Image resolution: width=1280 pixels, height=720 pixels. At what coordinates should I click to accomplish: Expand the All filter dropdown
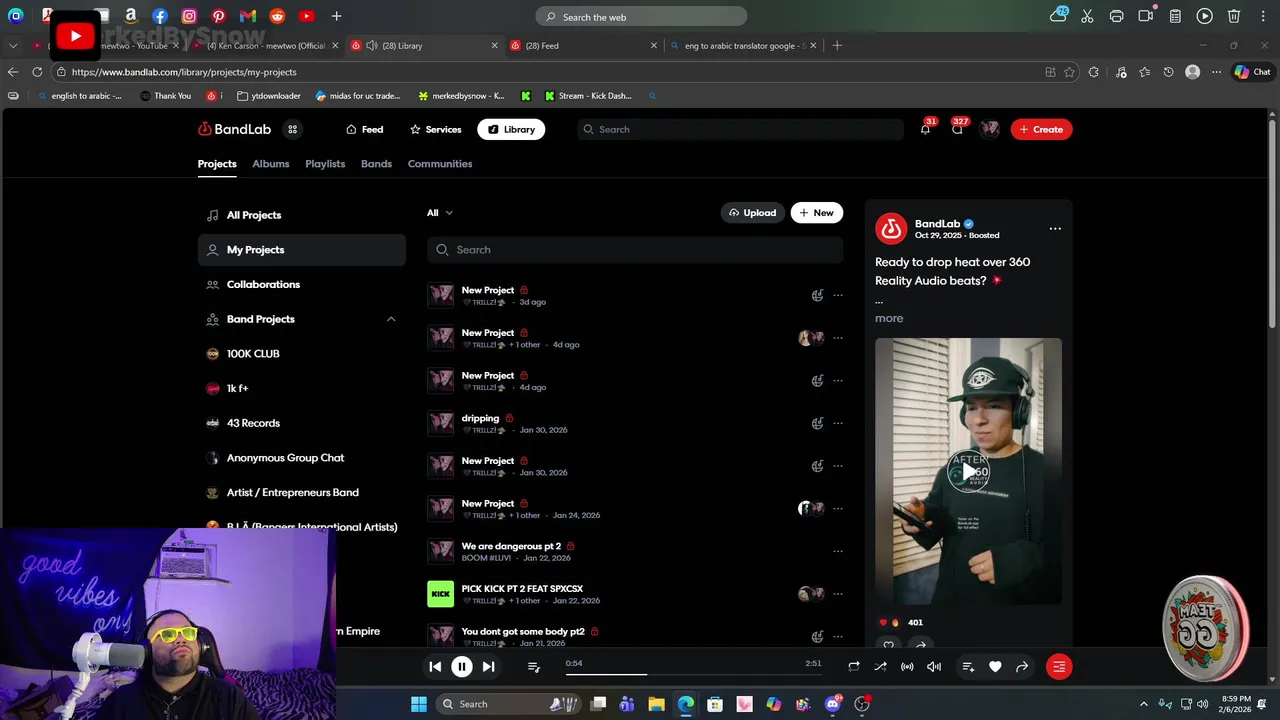(x=440, y=213)
